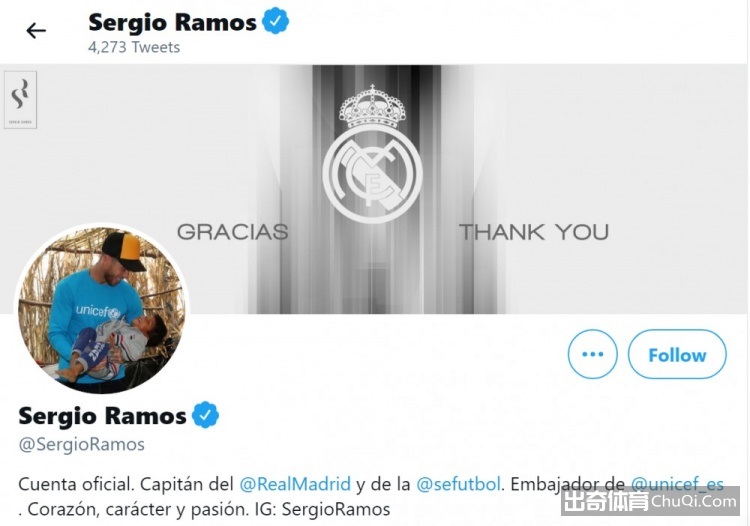Open the @sefutbol mention link

[x=458, y=484]
